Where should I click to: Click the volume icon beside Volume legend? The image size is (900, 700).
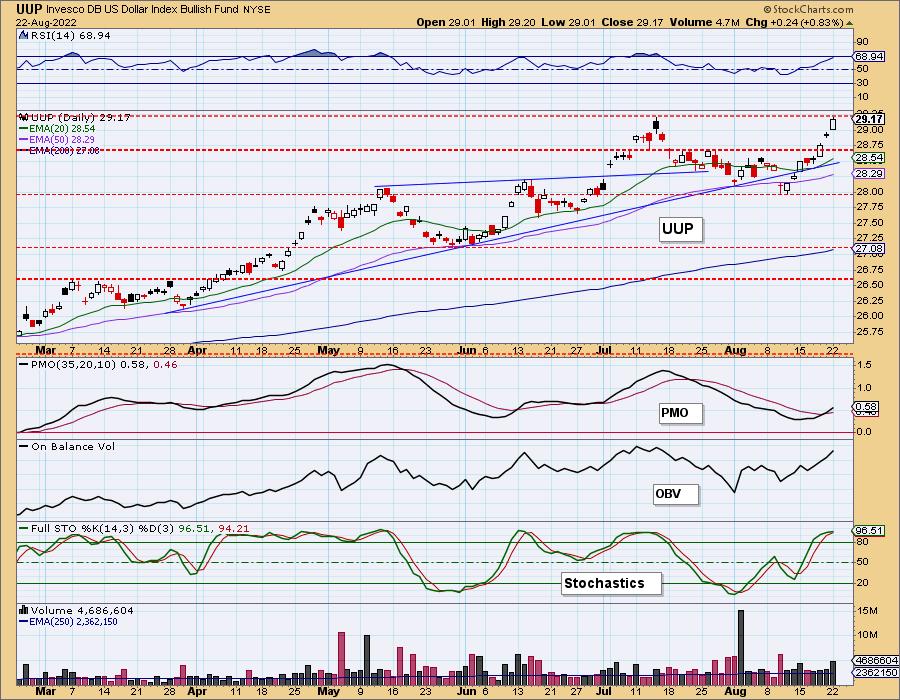tap(24, 610)
